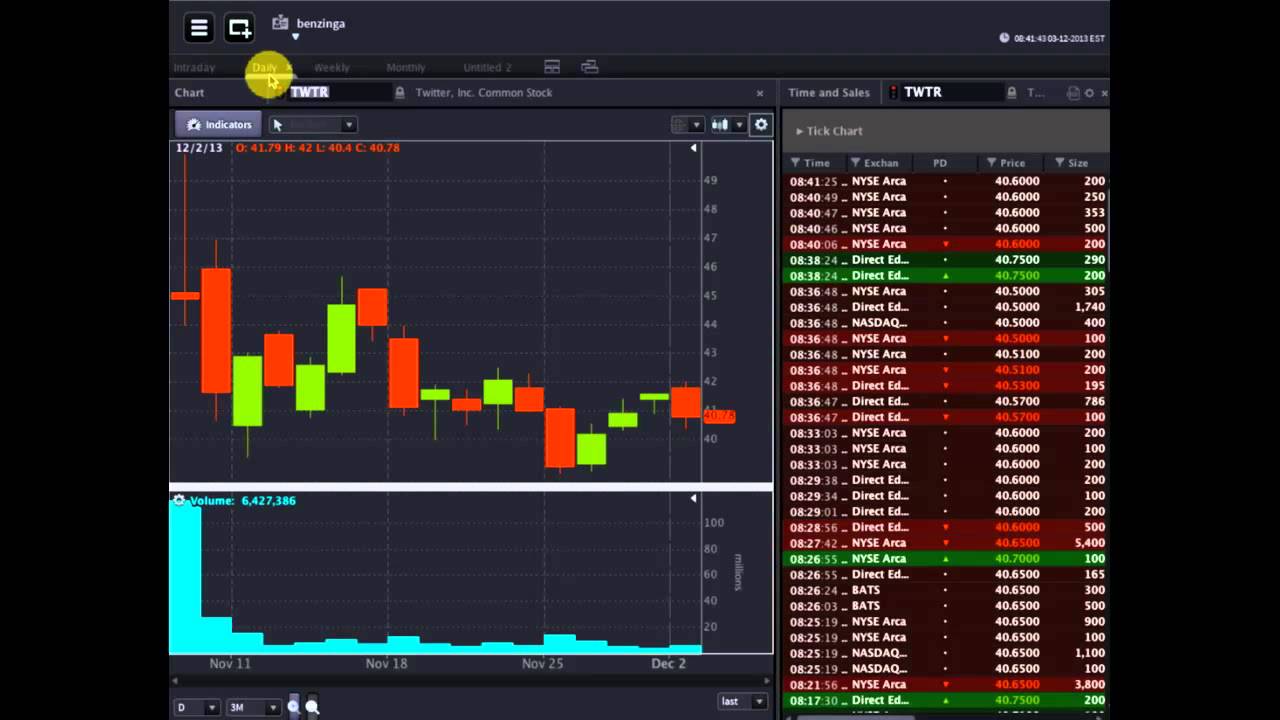Select the 08:21:56 trade with size 3,800
Viewport: 1280px width, 720px height.
946,685
